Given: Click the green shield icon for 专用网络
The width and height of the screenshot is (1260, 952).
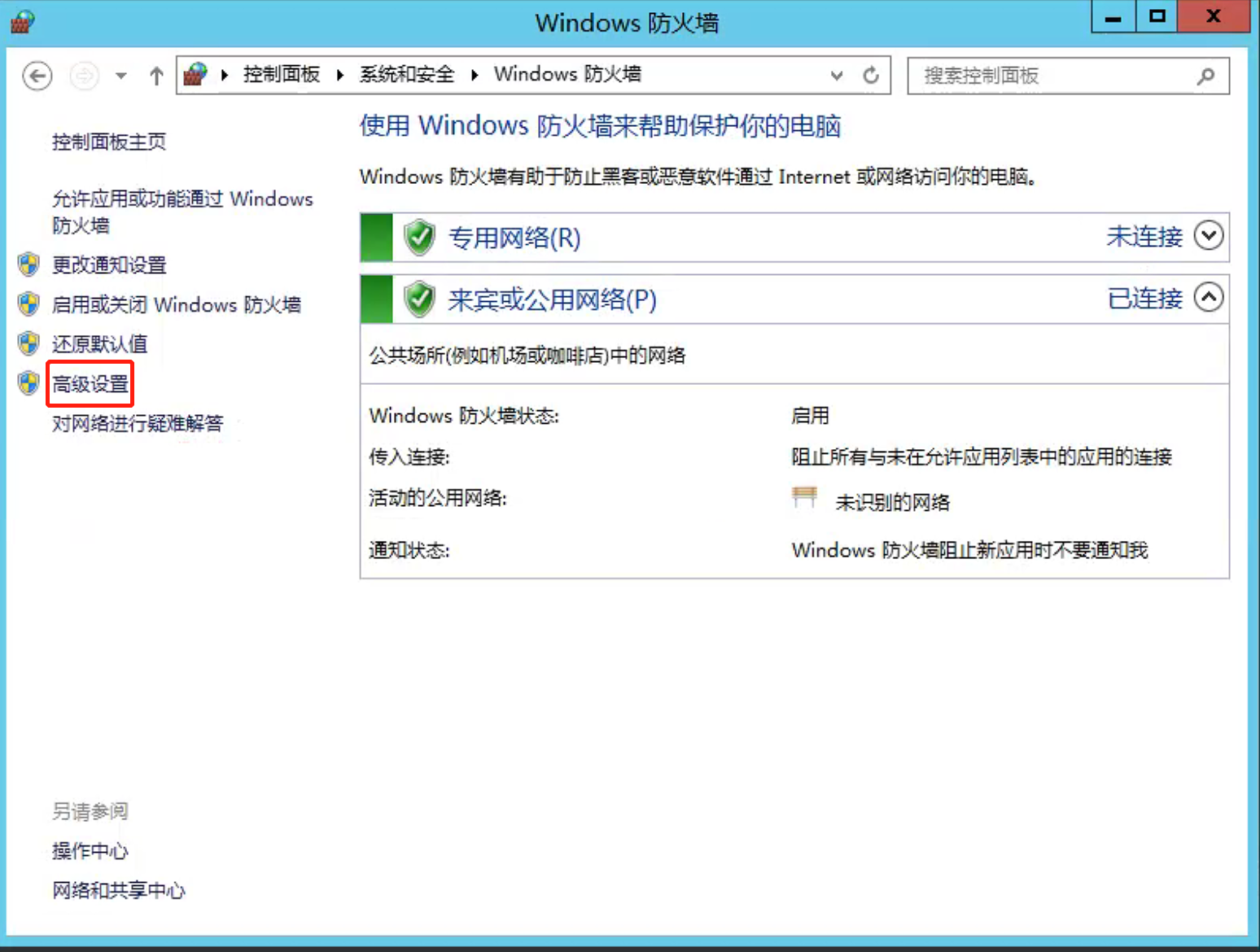Looking at the screenshot, I should 418,237.
